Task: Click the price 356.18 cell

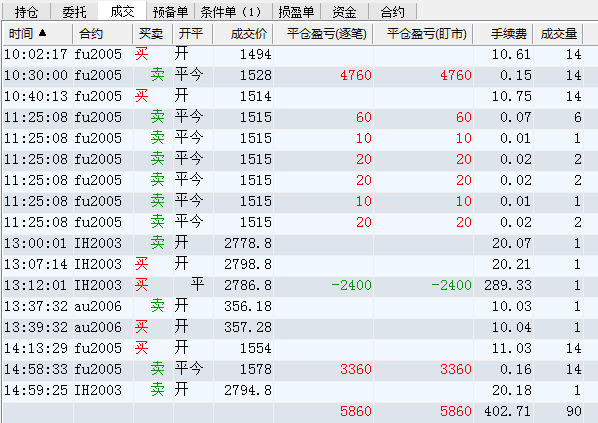Action: tap(248, 306)
